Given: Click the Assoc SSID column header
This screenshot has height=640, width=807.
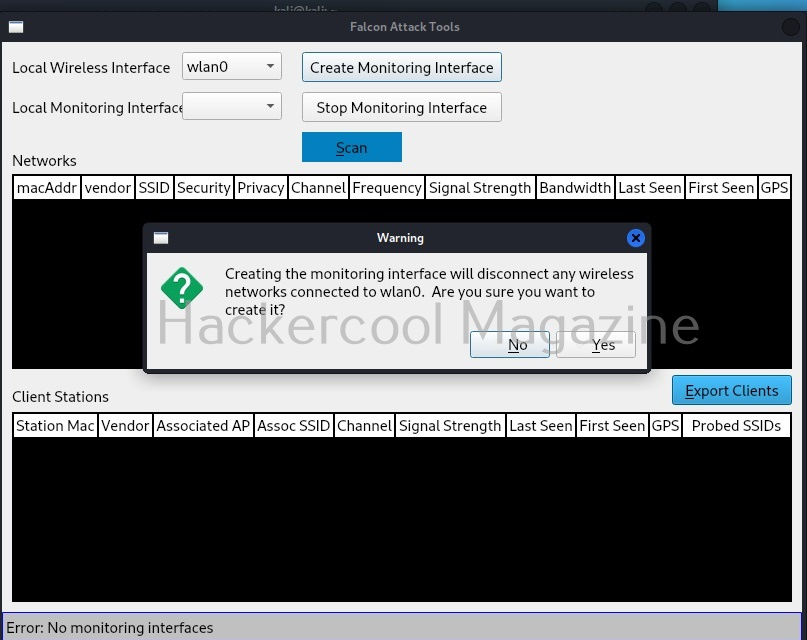Looking at the screenshot, I should (293, 425).
